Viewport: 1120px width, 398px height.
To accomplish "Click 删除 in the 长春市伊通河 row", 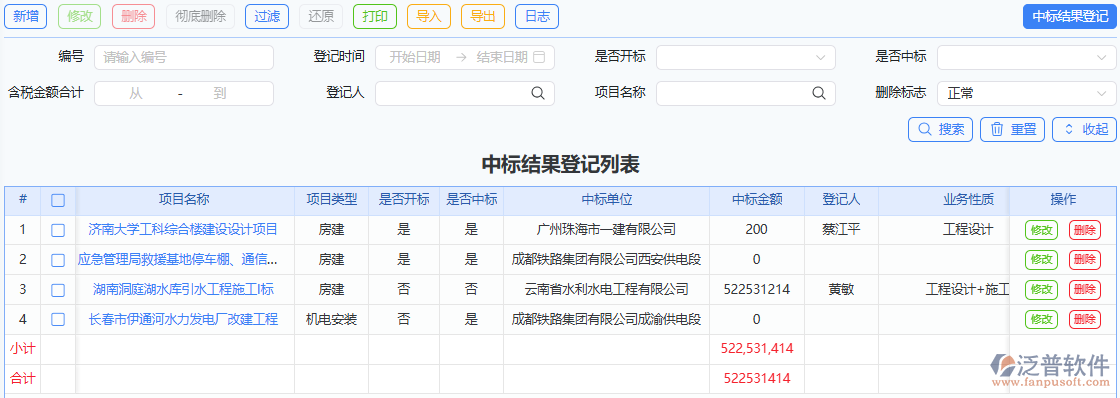I will pos(1084,319).
